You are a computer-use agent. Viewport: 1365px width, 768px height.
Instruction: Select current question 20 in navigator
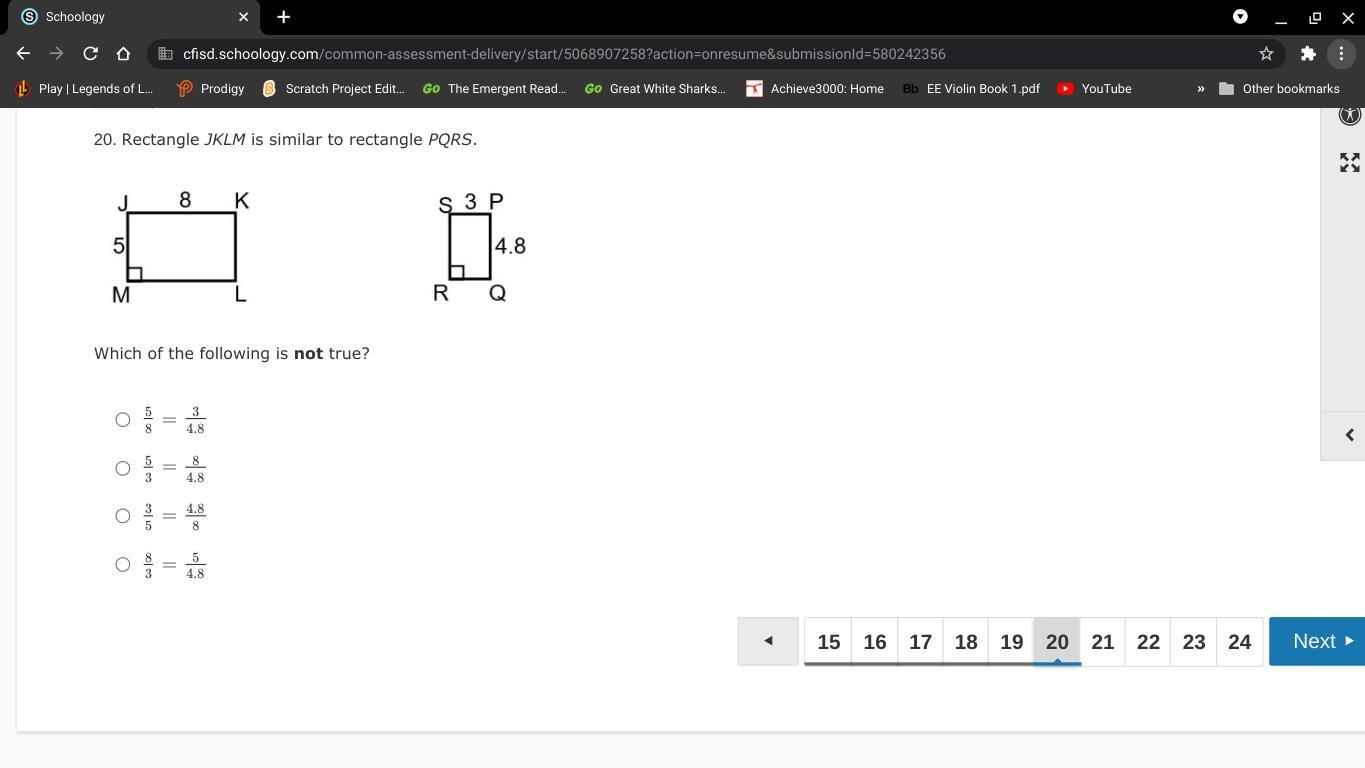[1057, 641]
